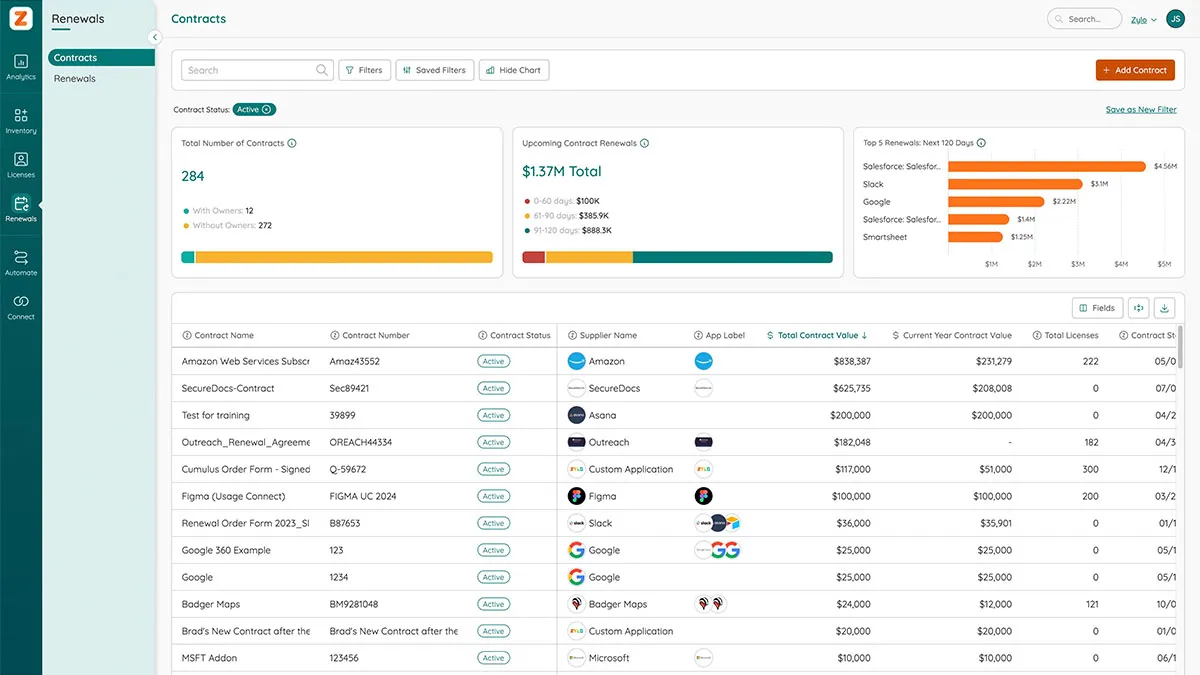
Task: Open Inventory in the left sidebar
Action: coord(21,120)
